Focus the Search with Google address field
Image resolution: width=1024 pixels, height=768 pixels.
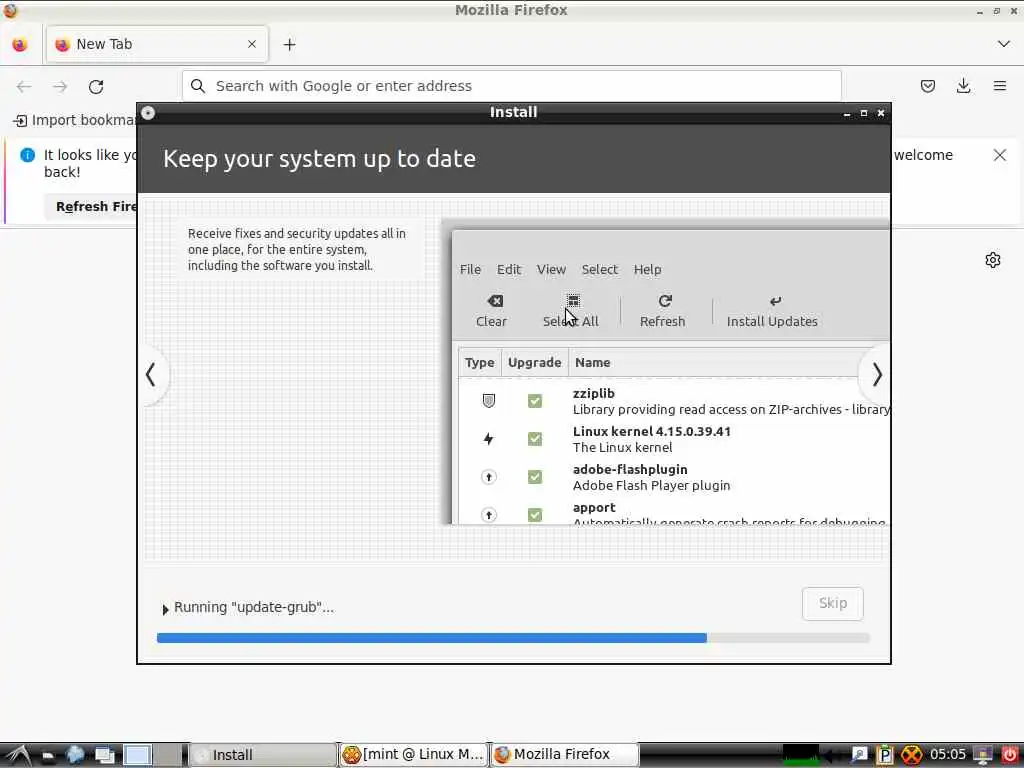pyautogui.click(x=511, y=86)
